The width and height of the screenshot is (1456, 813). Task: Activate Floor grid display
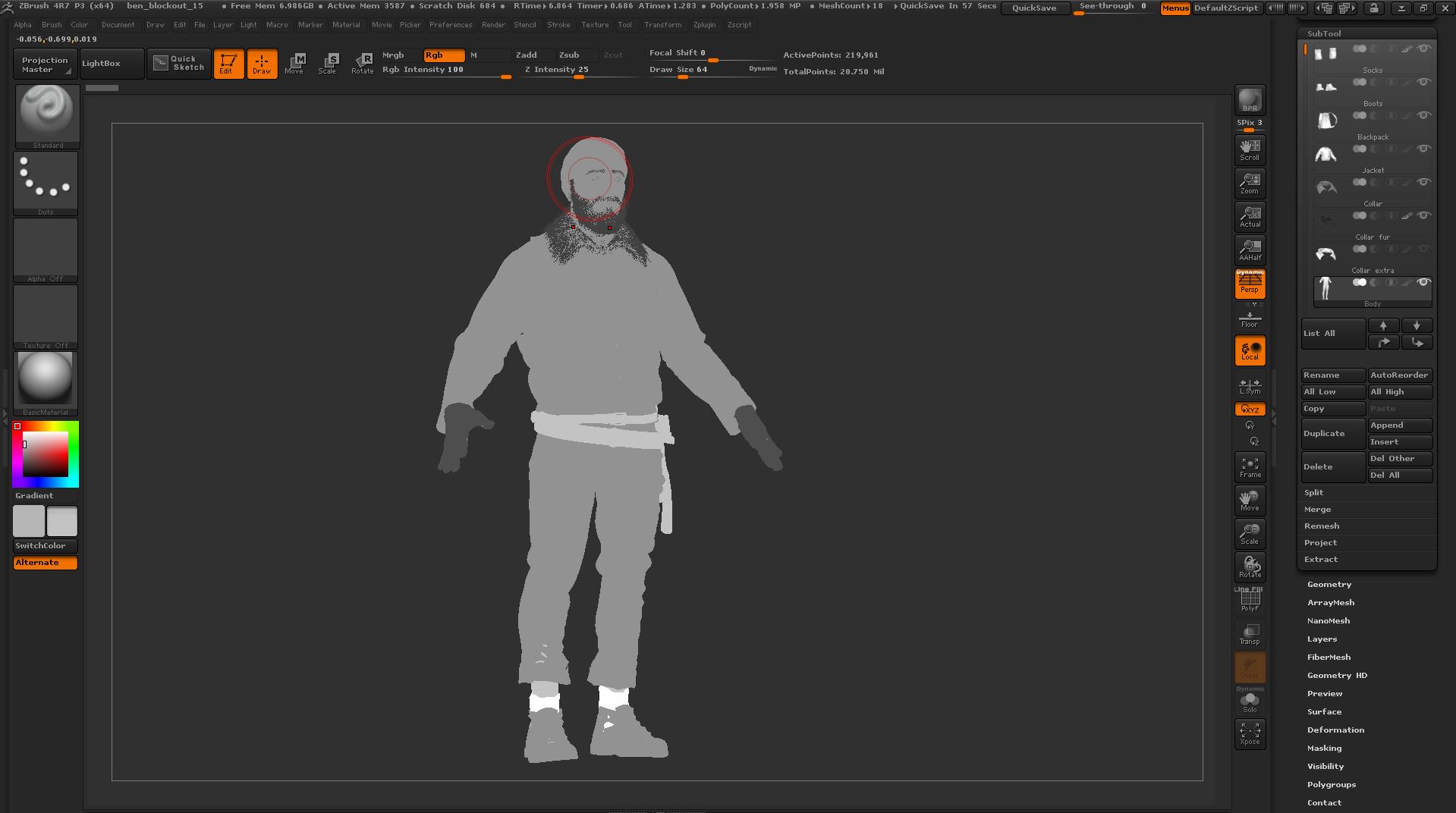[x=1249, y=316]
